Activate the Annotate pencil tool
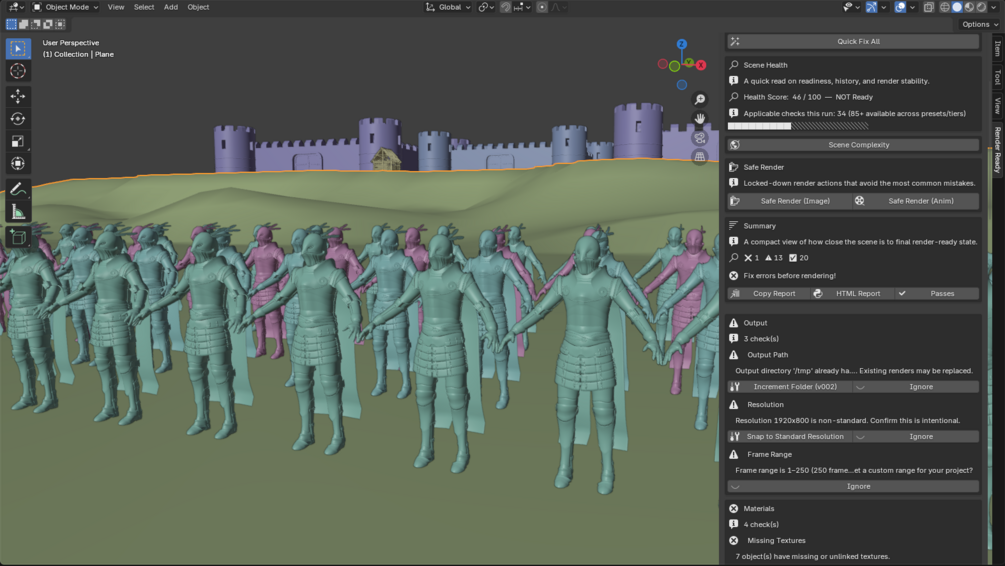The width and height of the screenshot is (1005, 566). pos(17,189)
